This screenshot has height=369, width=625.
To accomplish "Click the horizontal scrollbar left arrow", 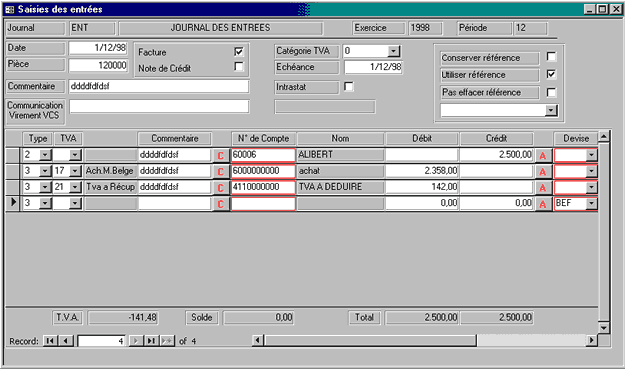I will [x=257, y=340].
